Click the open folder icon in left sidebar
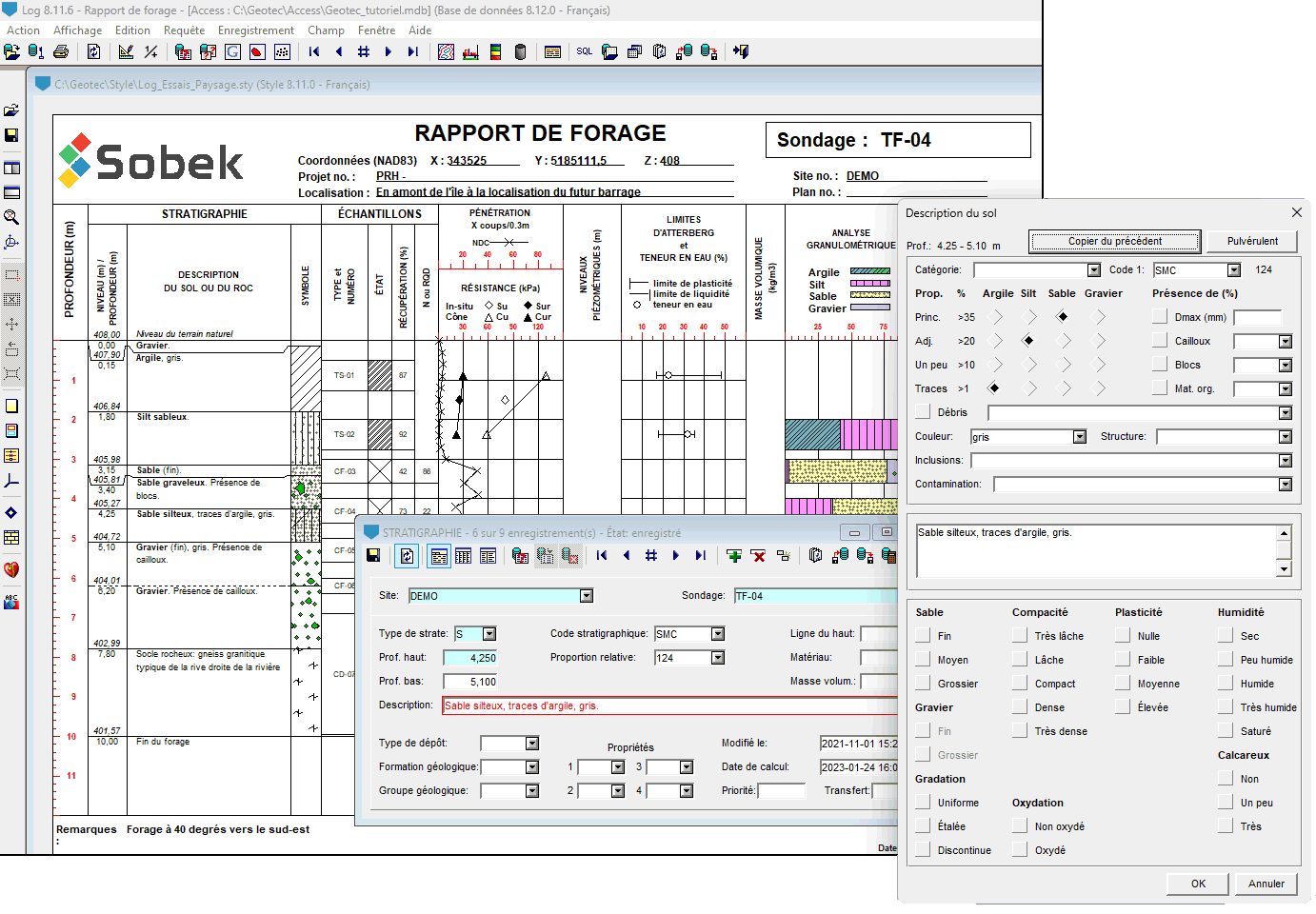This screenshot has height=914, width=1316. point(11,110)
